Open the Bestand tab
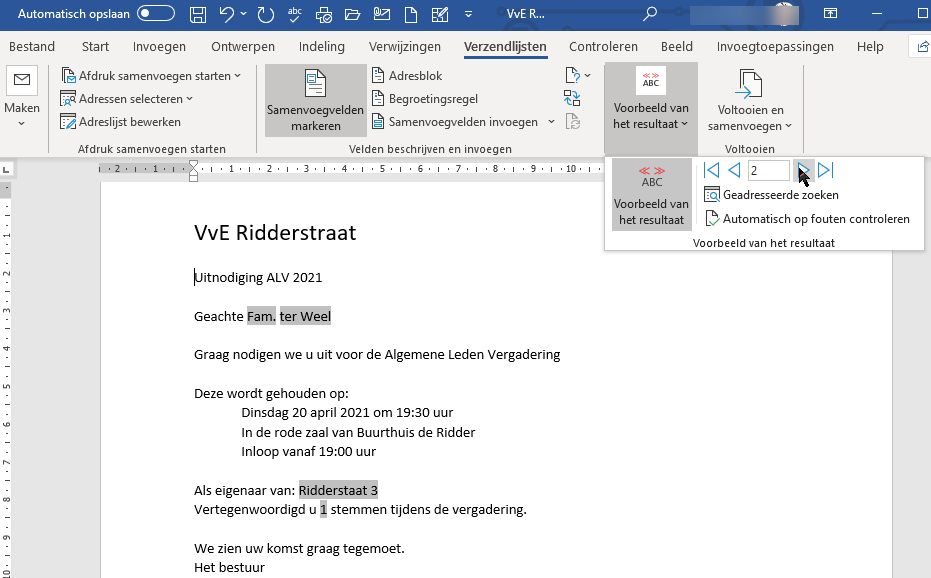Viewport: 931px width, 578px height. [x=32, y=46]
